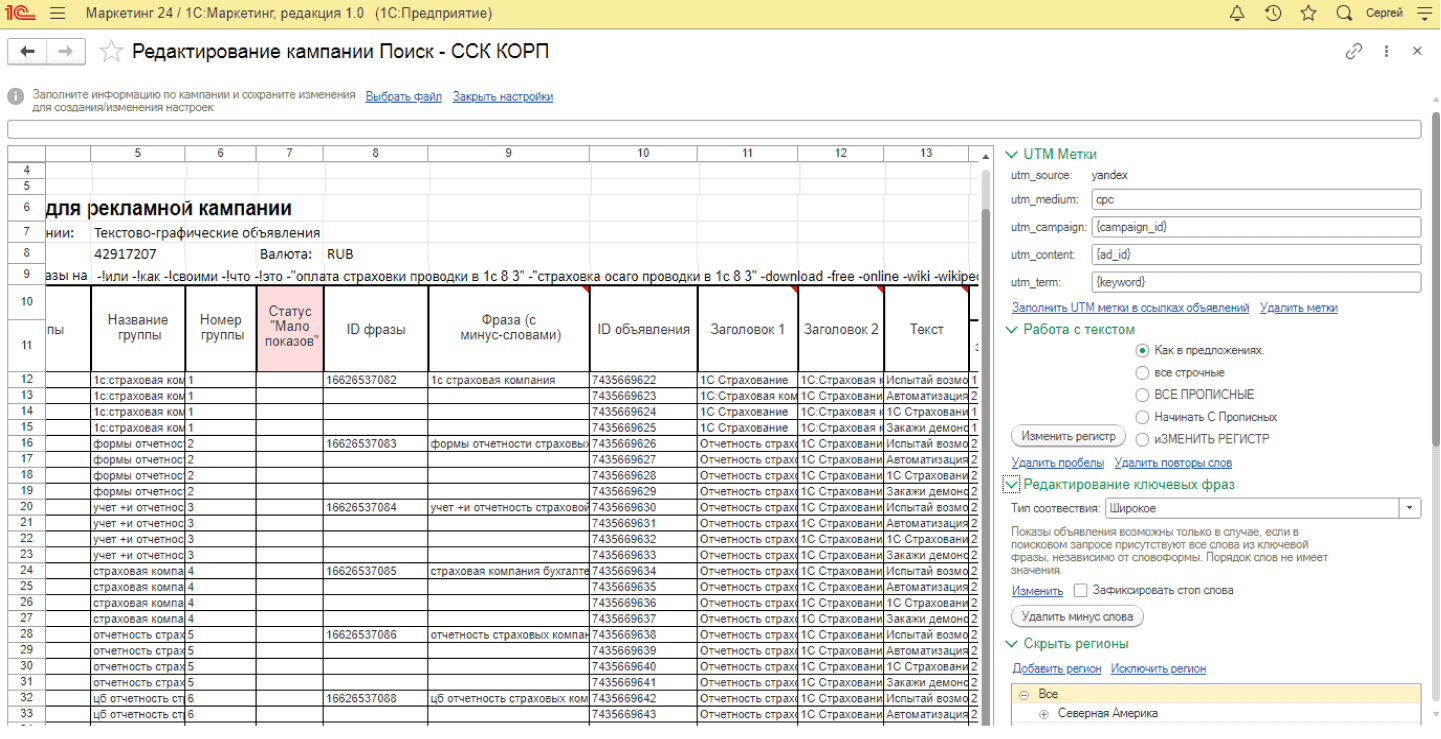Click the search magnifier icon
Image resolution: width=1441 pixels, height=739 pixels.
1344,14
